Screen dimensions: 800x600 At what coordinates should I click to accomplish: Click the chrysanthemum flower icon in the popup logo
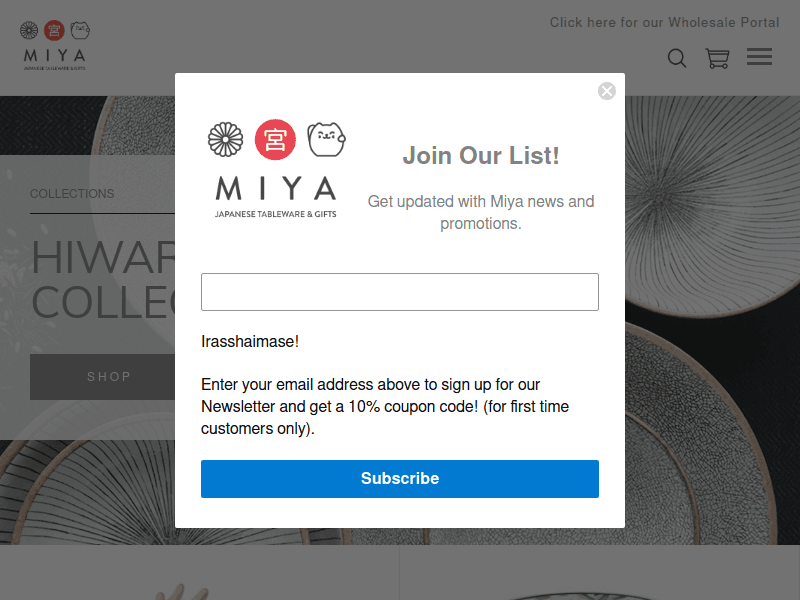point(226,140)
